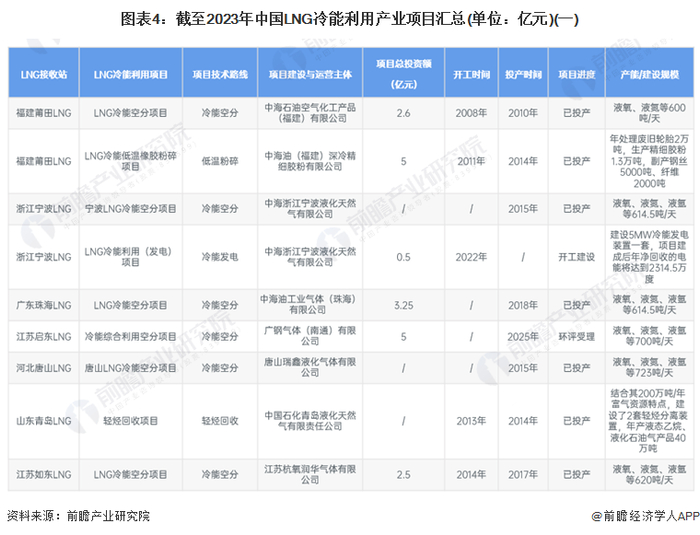700x535 pixels.
Task: Select the 2022年 start date cell
Action: point(471,257)
